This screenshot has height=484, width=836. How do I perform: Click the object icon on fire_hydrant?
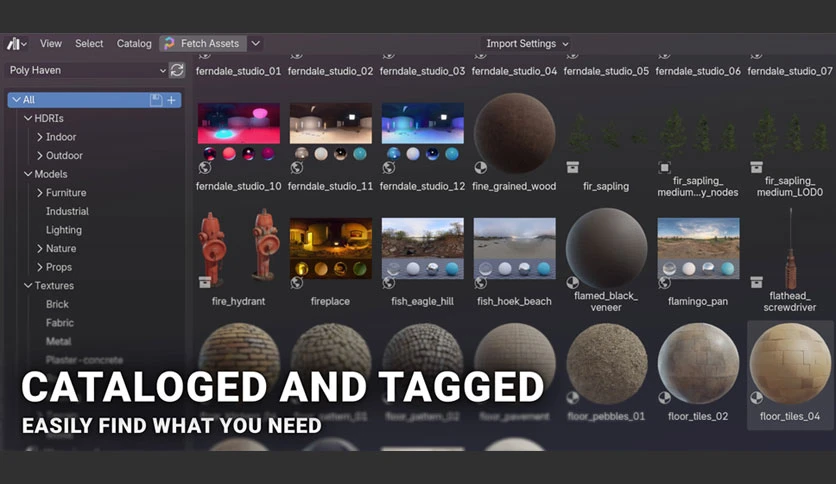[x=205, y=283]
